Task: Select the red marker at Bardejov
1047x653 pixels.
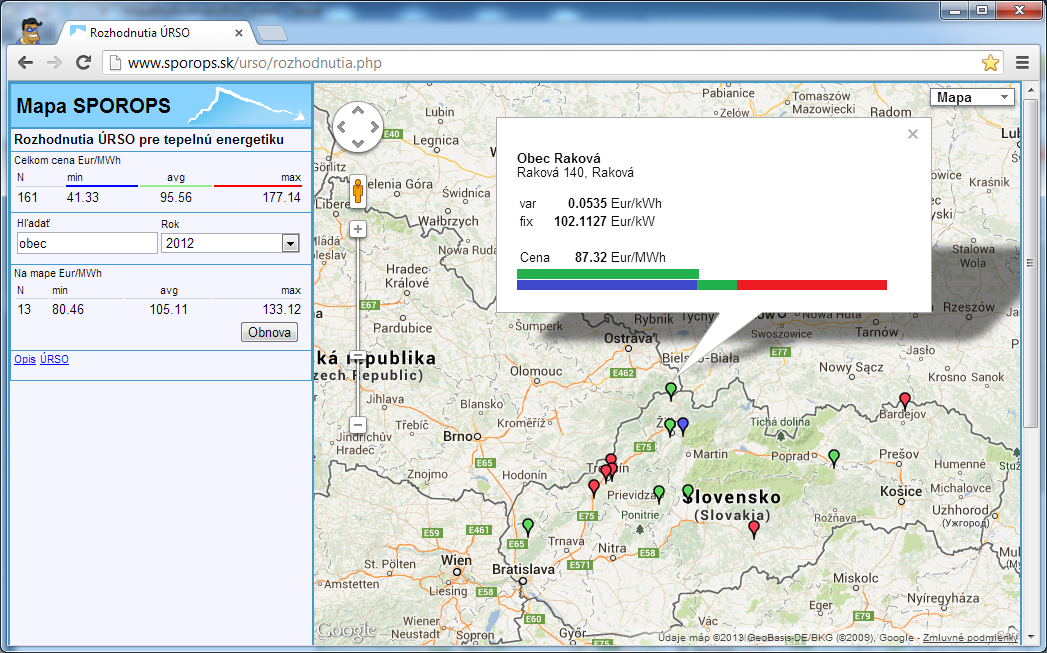Action: (x=905, y=401)
